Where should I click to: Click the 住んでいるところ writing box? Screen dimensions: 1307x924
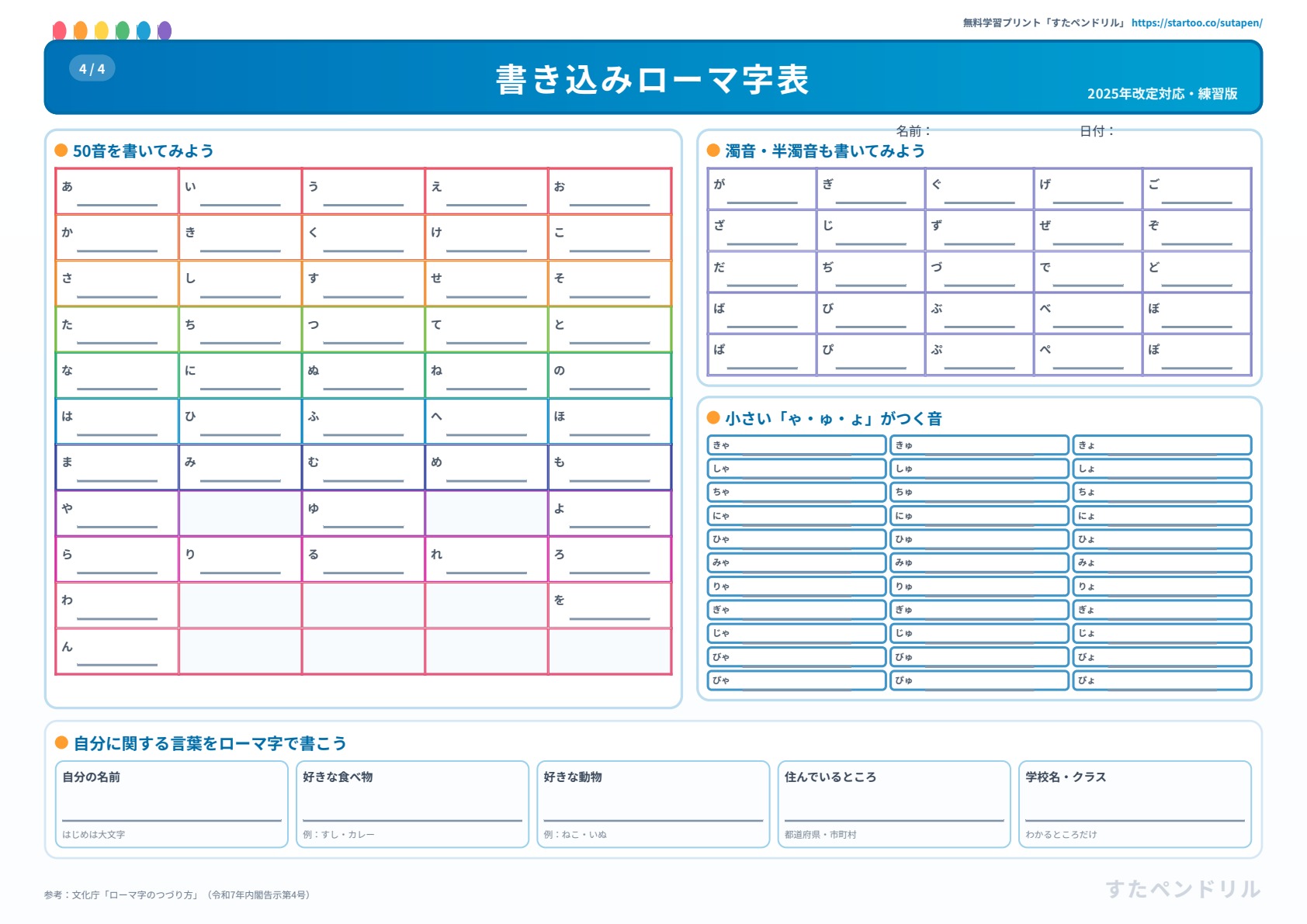[894, 805]
